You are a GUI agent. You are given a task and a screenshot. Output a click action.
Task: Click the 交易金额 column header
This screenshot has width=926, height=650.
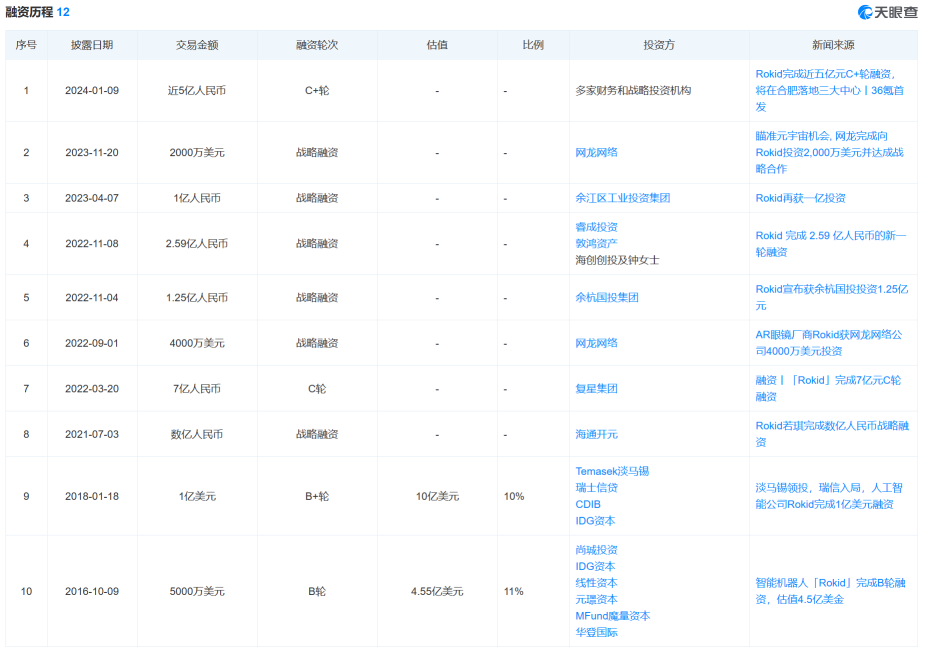[x=197, y=45]
